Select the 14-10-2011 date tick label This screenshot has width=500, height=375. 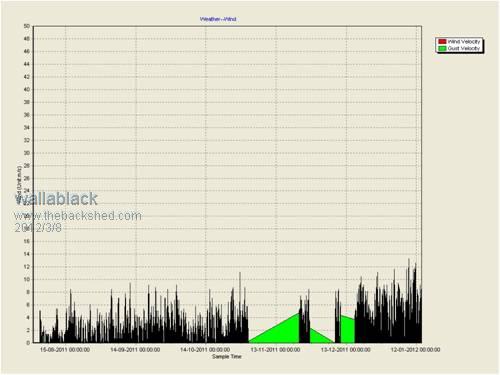pos(205,350)
